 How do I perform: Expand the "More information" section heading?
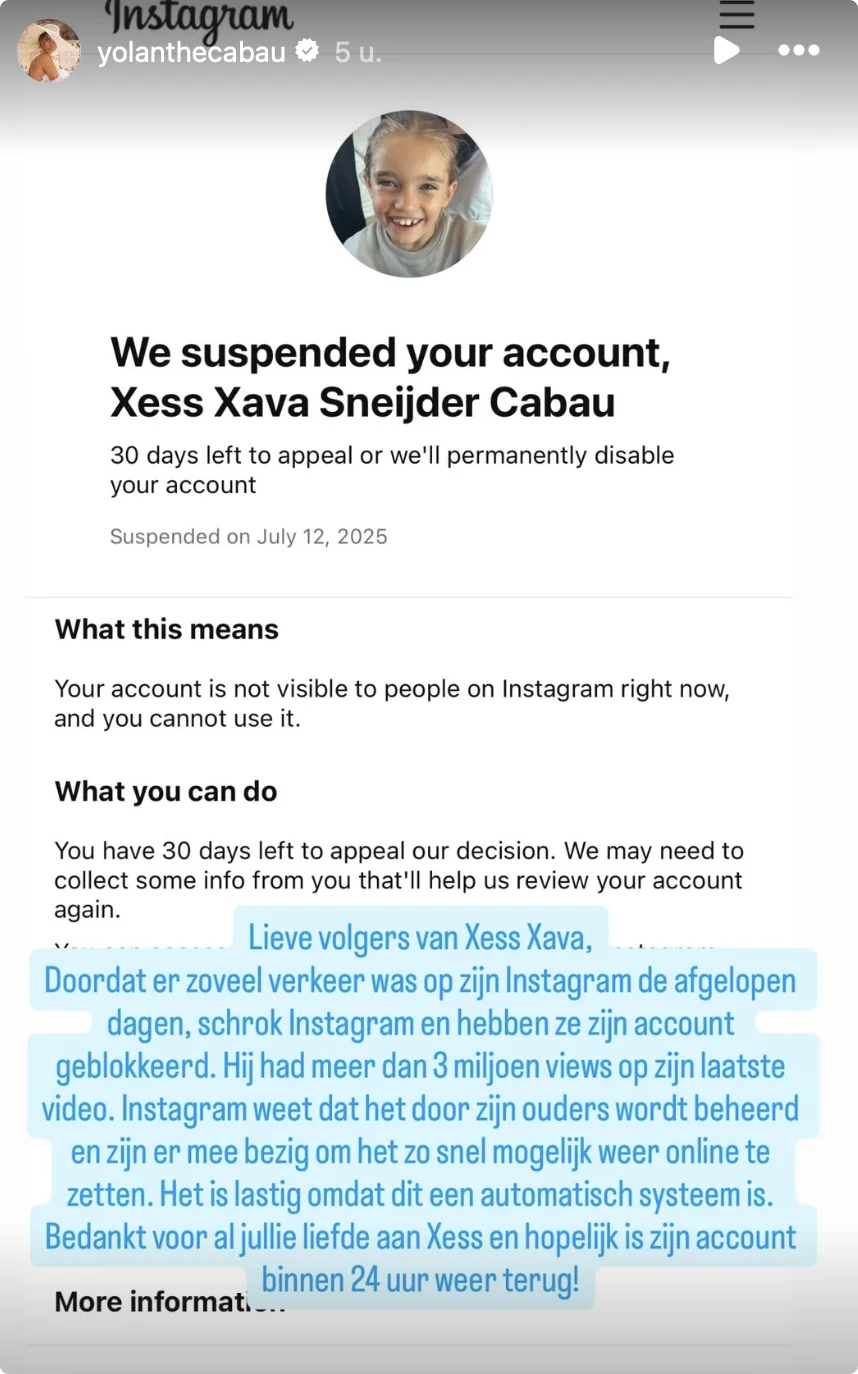tap(150, 1301)
